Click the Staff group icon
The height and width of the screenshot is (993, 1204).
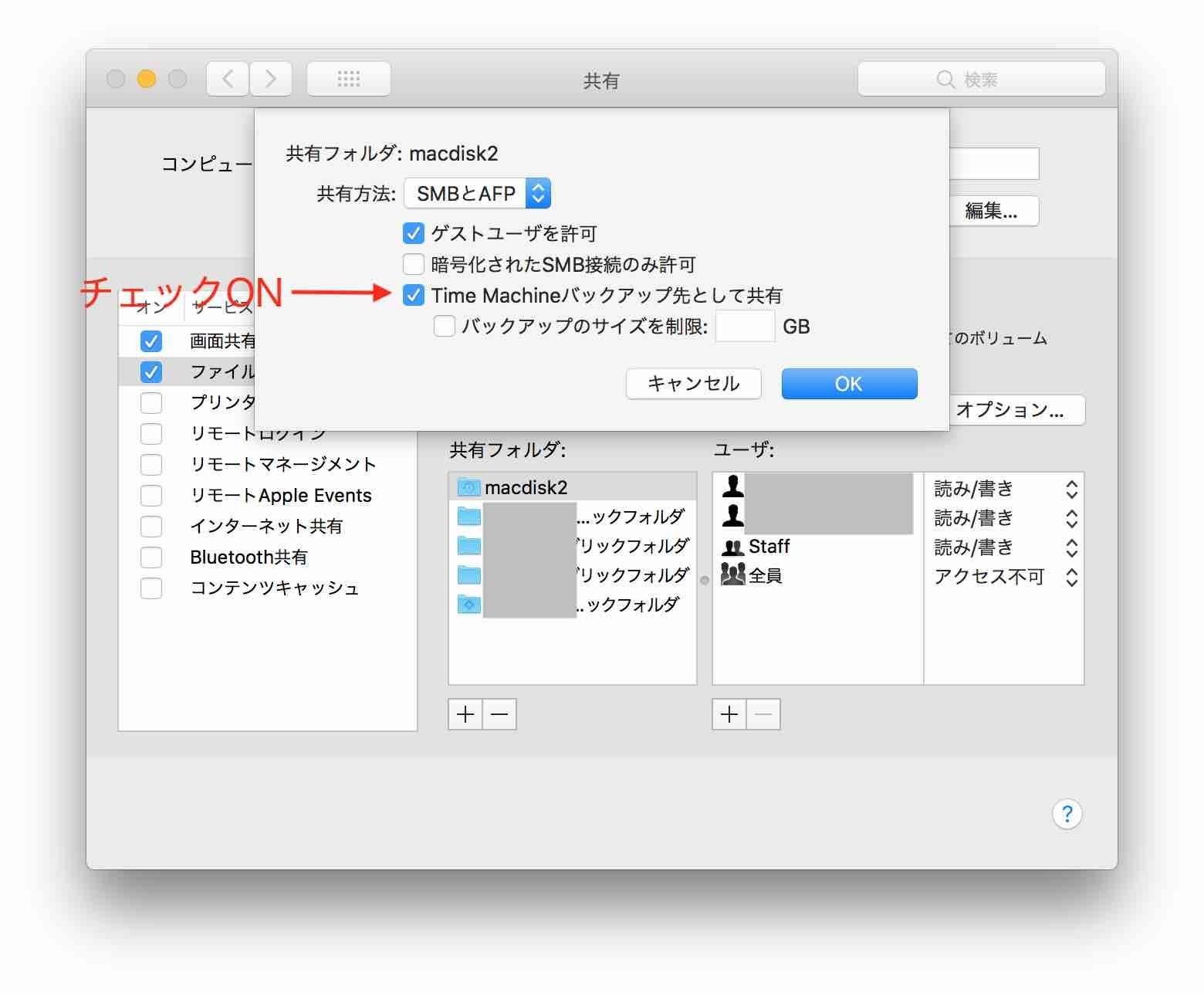pos(732,547)
